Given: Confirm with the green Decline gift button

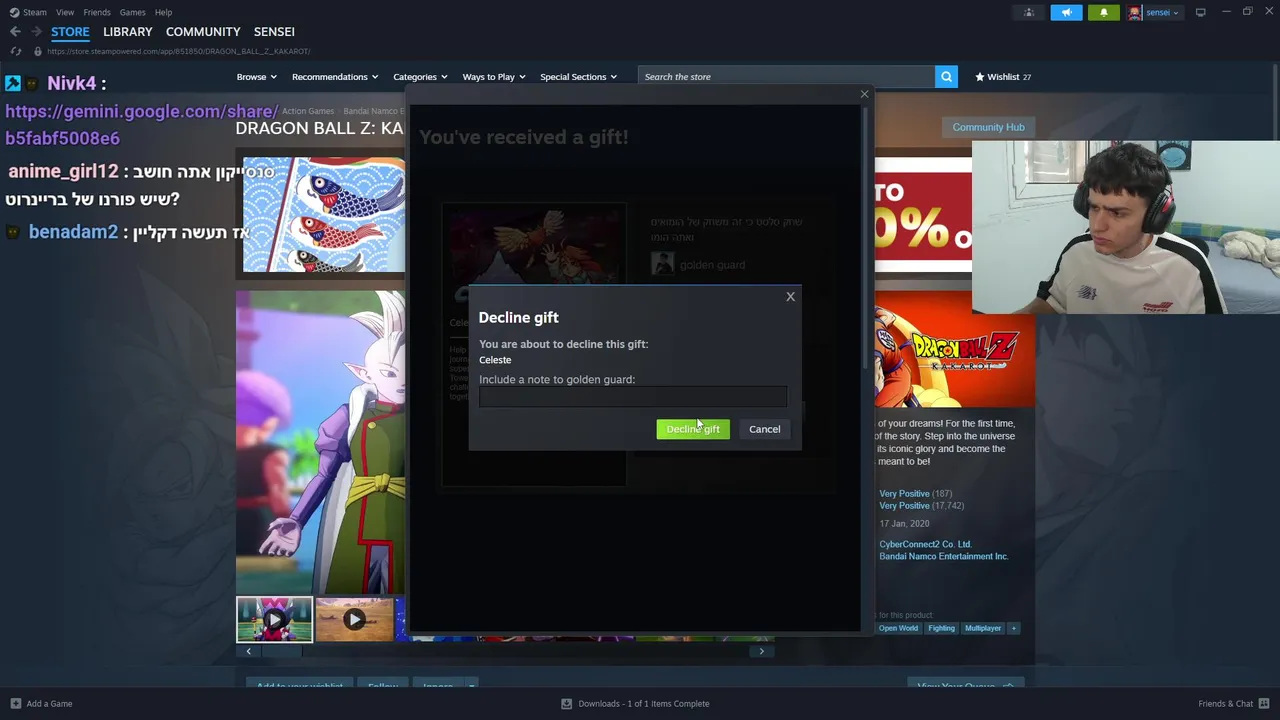Looking at the screenshot, I should pos(693,429).
